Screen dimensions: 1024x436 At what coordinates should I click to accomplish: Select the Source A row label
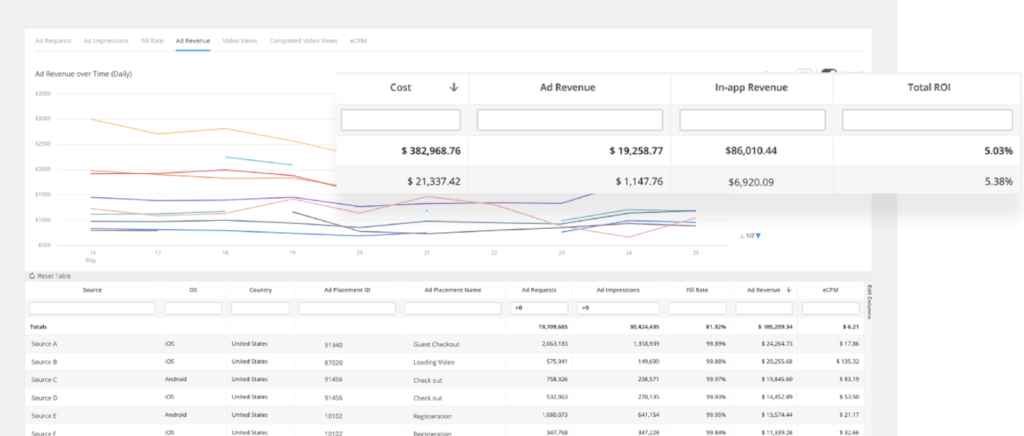(44, 343)
